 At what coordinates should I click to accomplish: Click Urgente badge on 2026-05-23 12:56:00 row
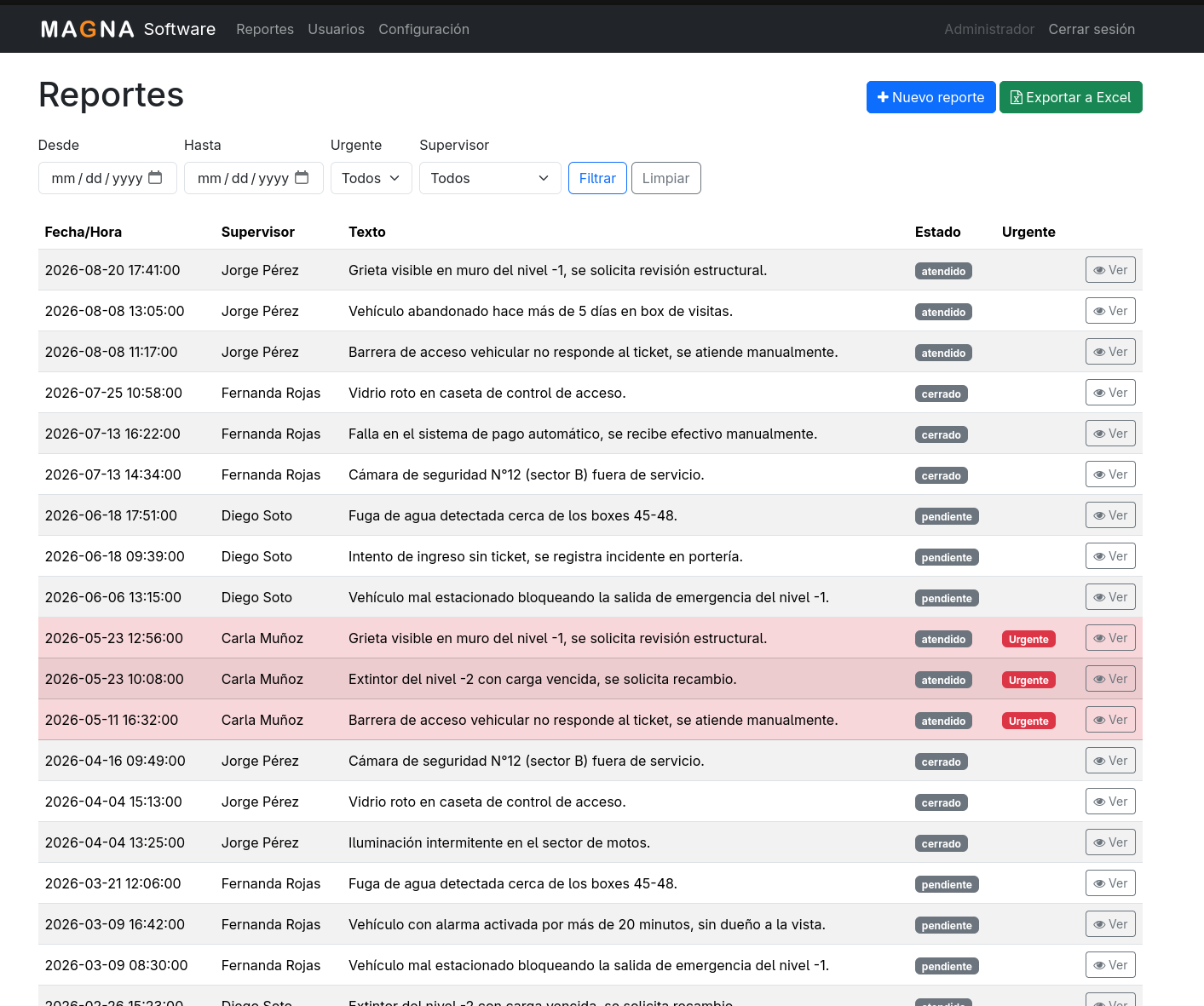[1028, 639]
